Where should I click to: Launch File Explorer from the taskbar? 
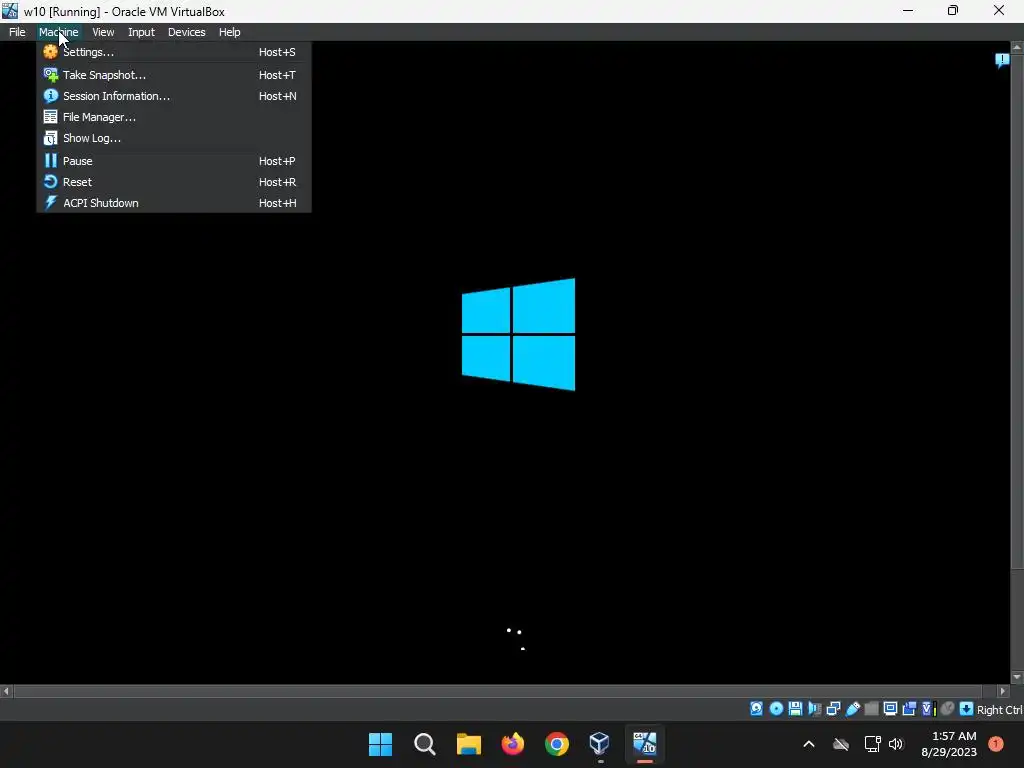[469, 744]
